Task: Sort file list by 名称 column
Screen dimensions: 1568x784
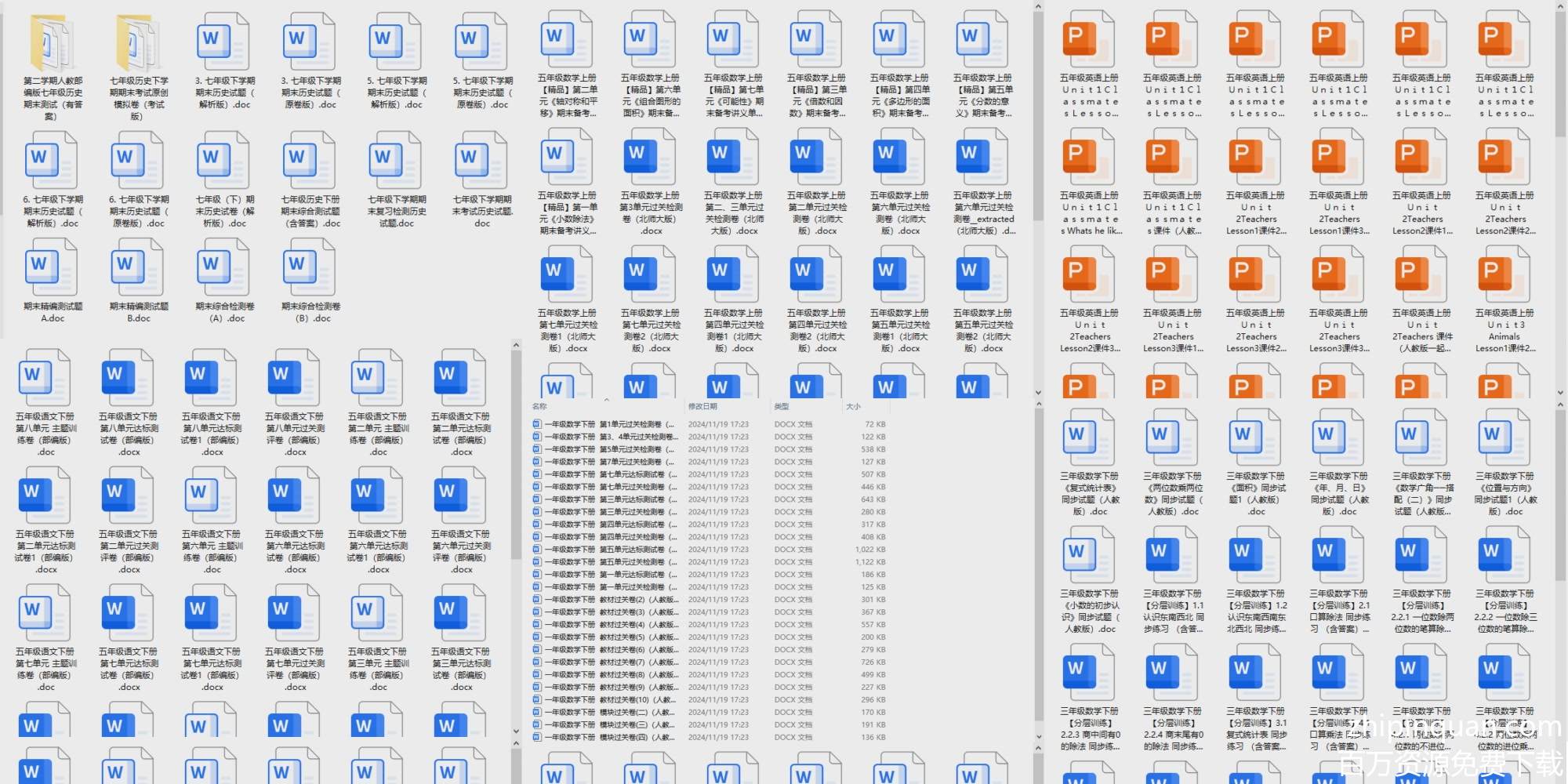Action: pyautogui.click(x=540, y=407)
